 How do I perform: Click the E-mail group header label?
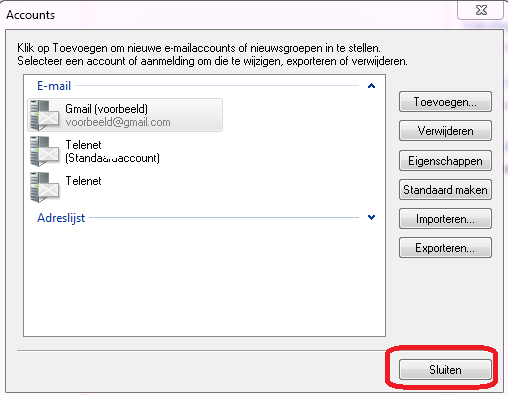coord(54,86)
